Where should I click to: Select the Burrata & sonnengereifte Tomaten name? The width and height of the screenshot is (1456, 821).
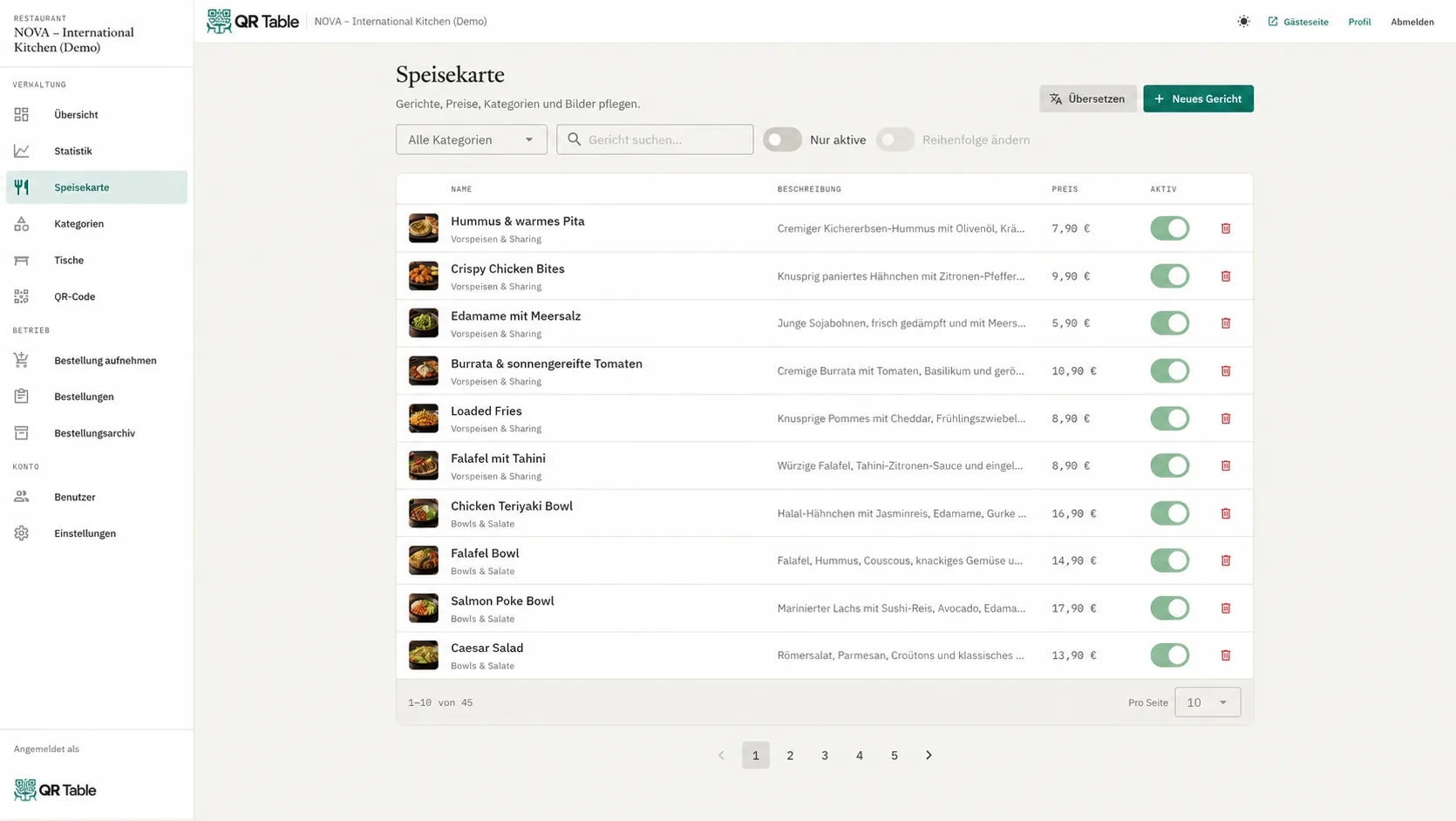point(547,363)
